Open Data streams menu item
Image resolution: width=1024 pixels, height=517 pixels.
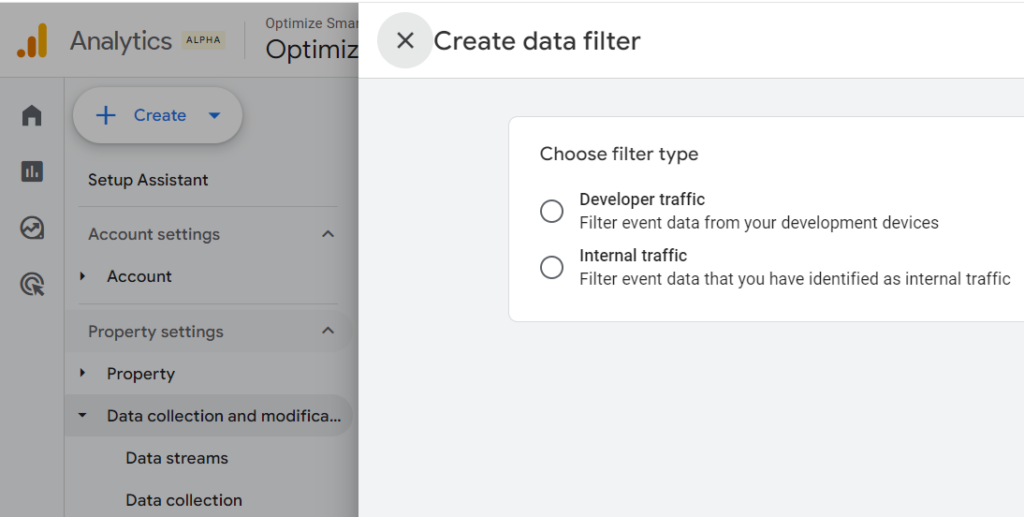pyautogui.click(x=177, y=458)
